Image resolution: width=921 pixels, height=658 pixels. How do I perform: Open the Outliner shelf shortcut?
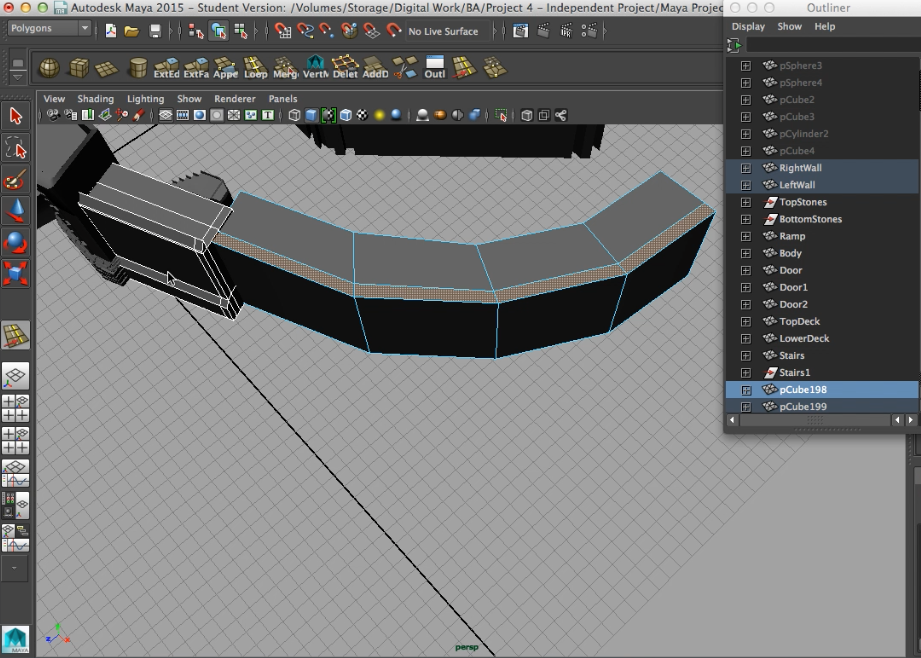click(x=435, y=68)
